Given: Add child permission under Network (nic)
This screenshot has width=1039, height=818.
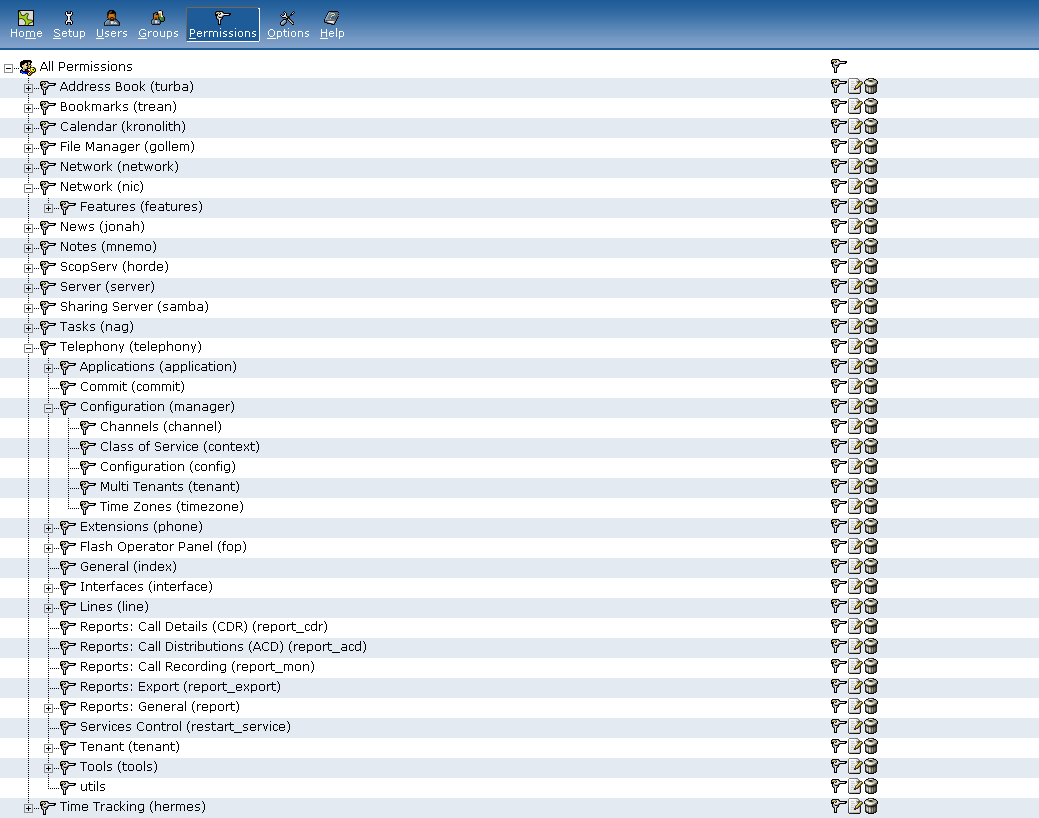Looking at the screenshot, I should [838, 186].
